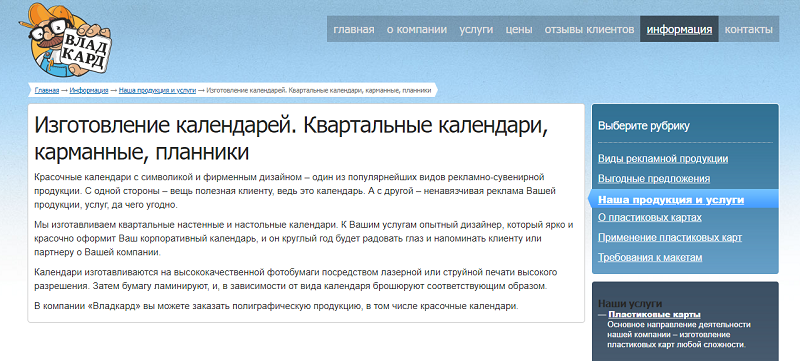Click the Выберите рубрику sidebar heading
Screen dimensions: 800x361
point(643,126)
